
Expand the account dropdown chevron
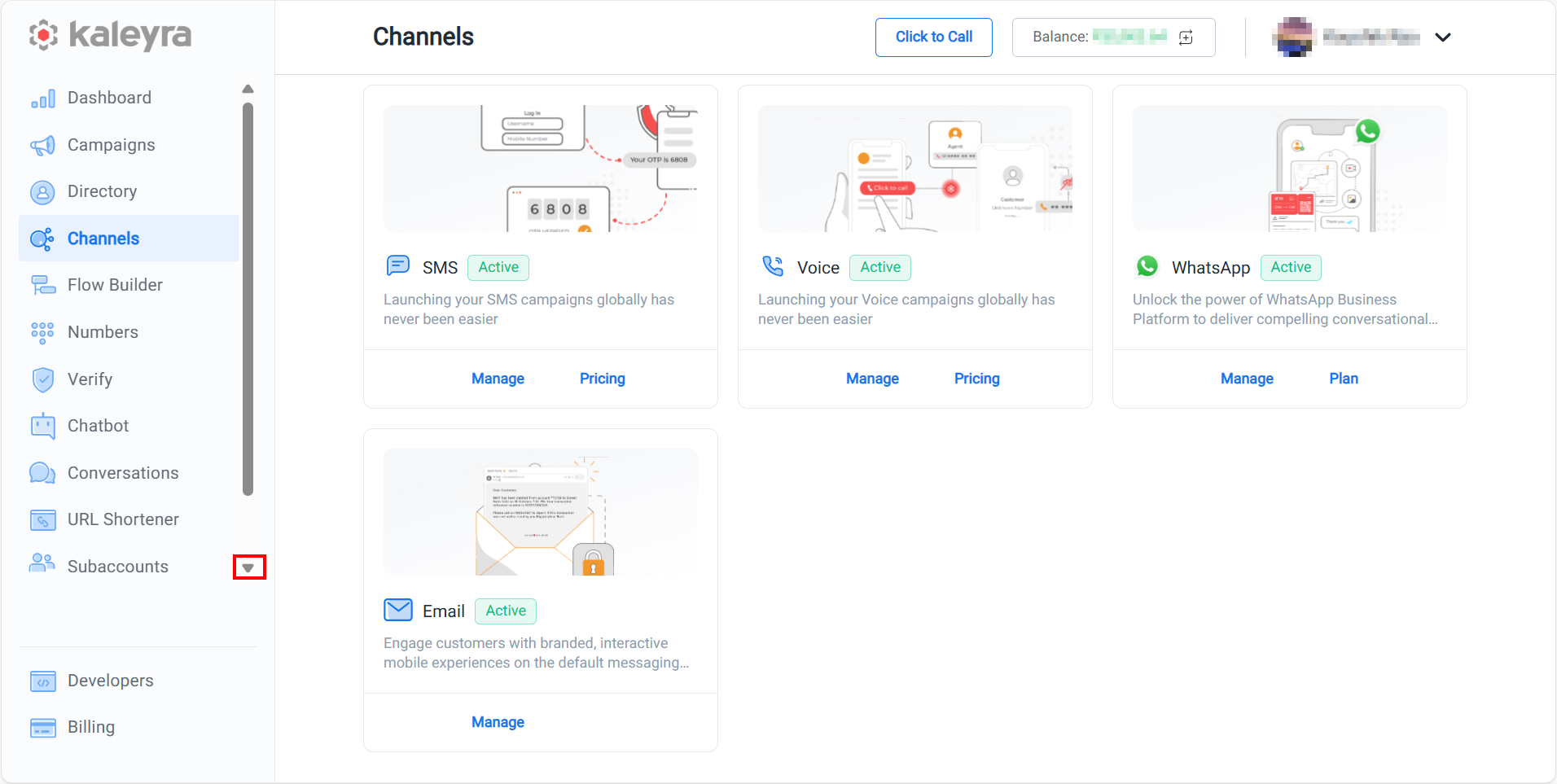pos(1443,37)
